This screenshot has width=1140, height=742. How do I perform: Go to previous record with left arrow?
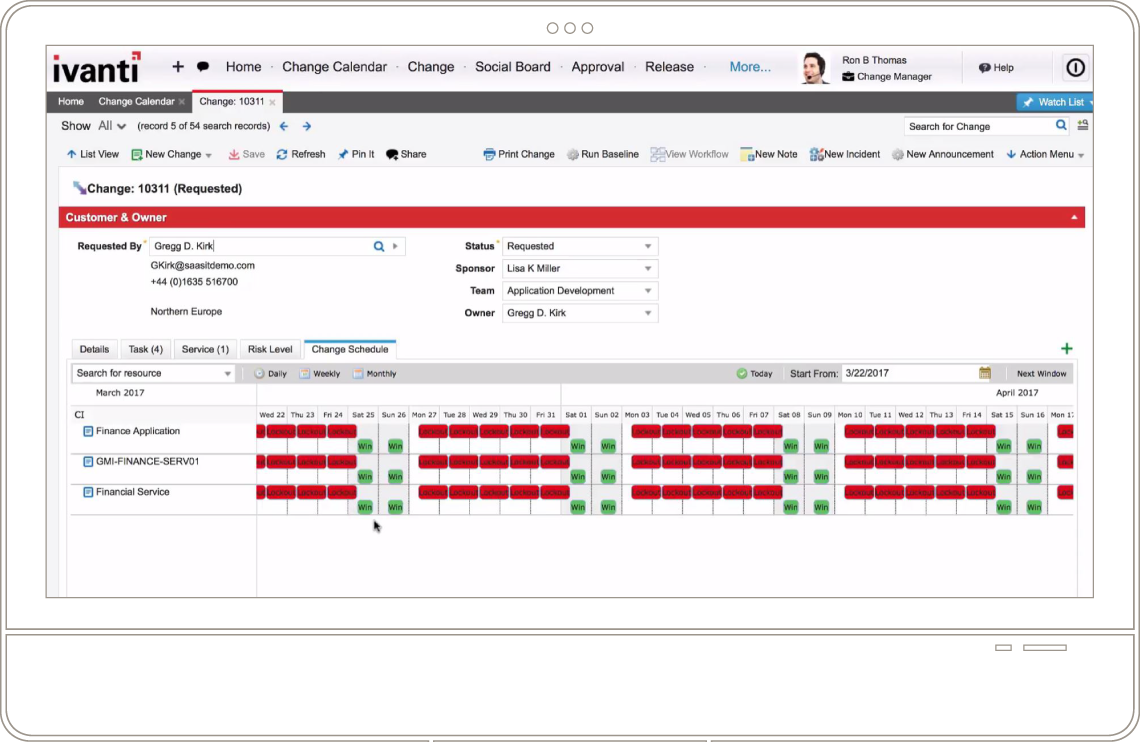point(284,126)
